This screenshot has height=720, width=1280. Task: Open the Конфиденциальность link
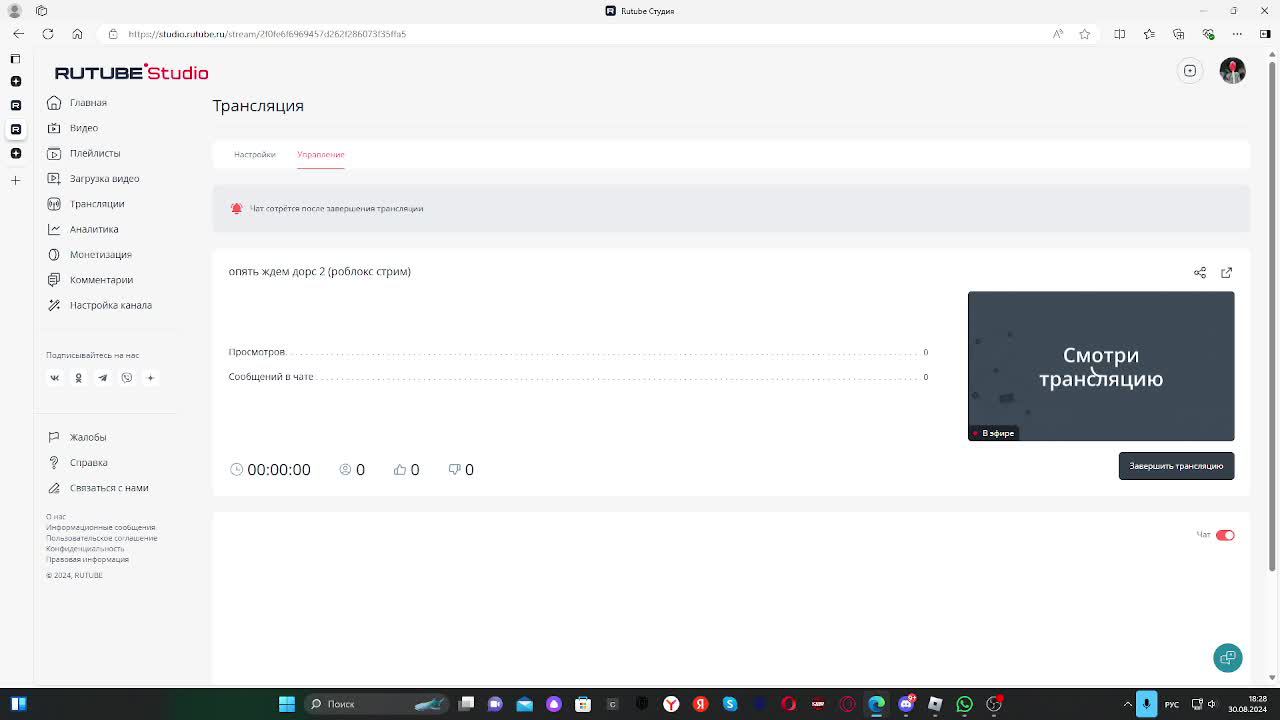click(85, 549)
